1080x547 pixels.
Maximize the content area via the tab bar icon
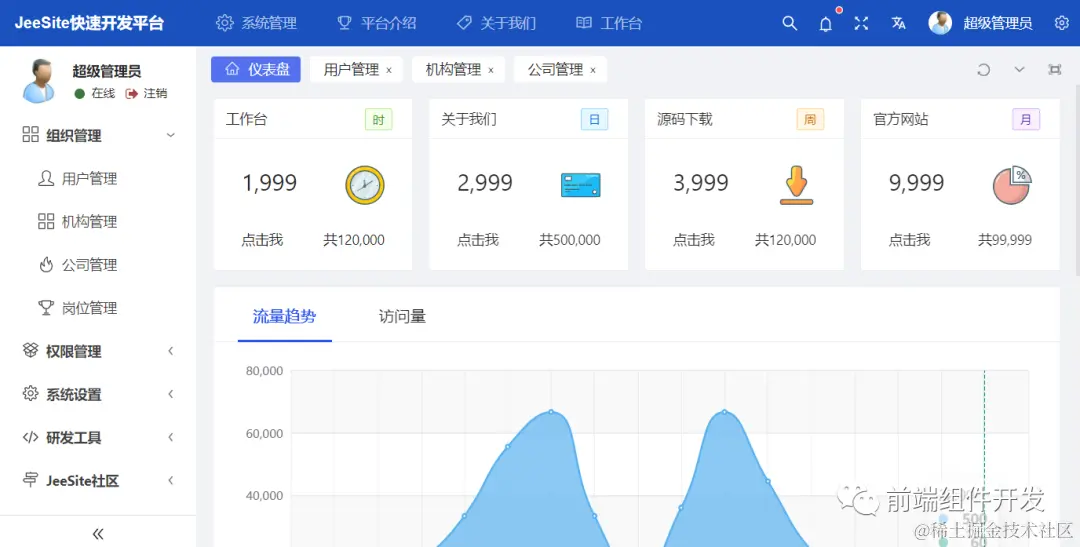click(1055, 70)
